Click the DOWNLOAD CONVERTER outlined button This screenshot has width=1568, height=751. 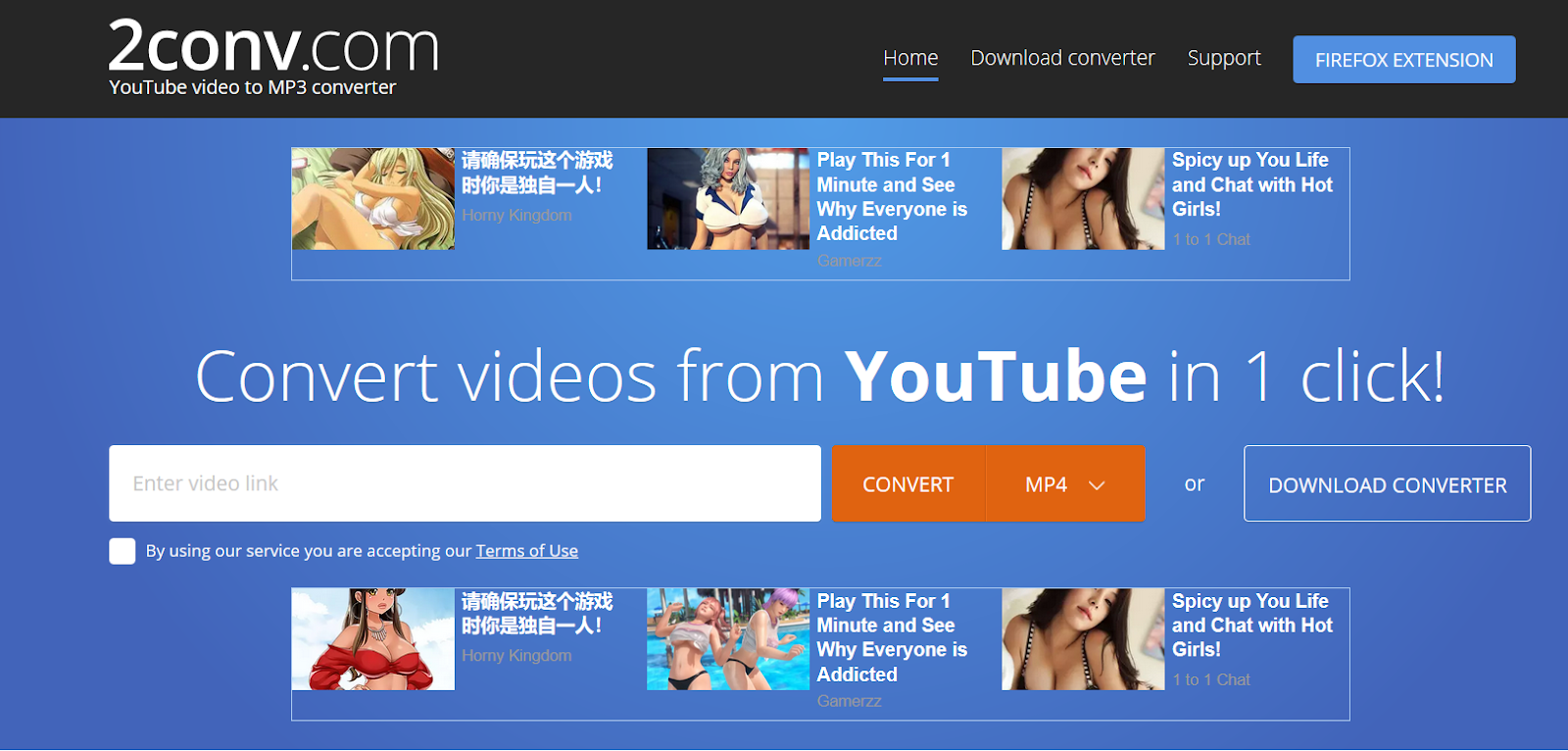pos(1388,484)
